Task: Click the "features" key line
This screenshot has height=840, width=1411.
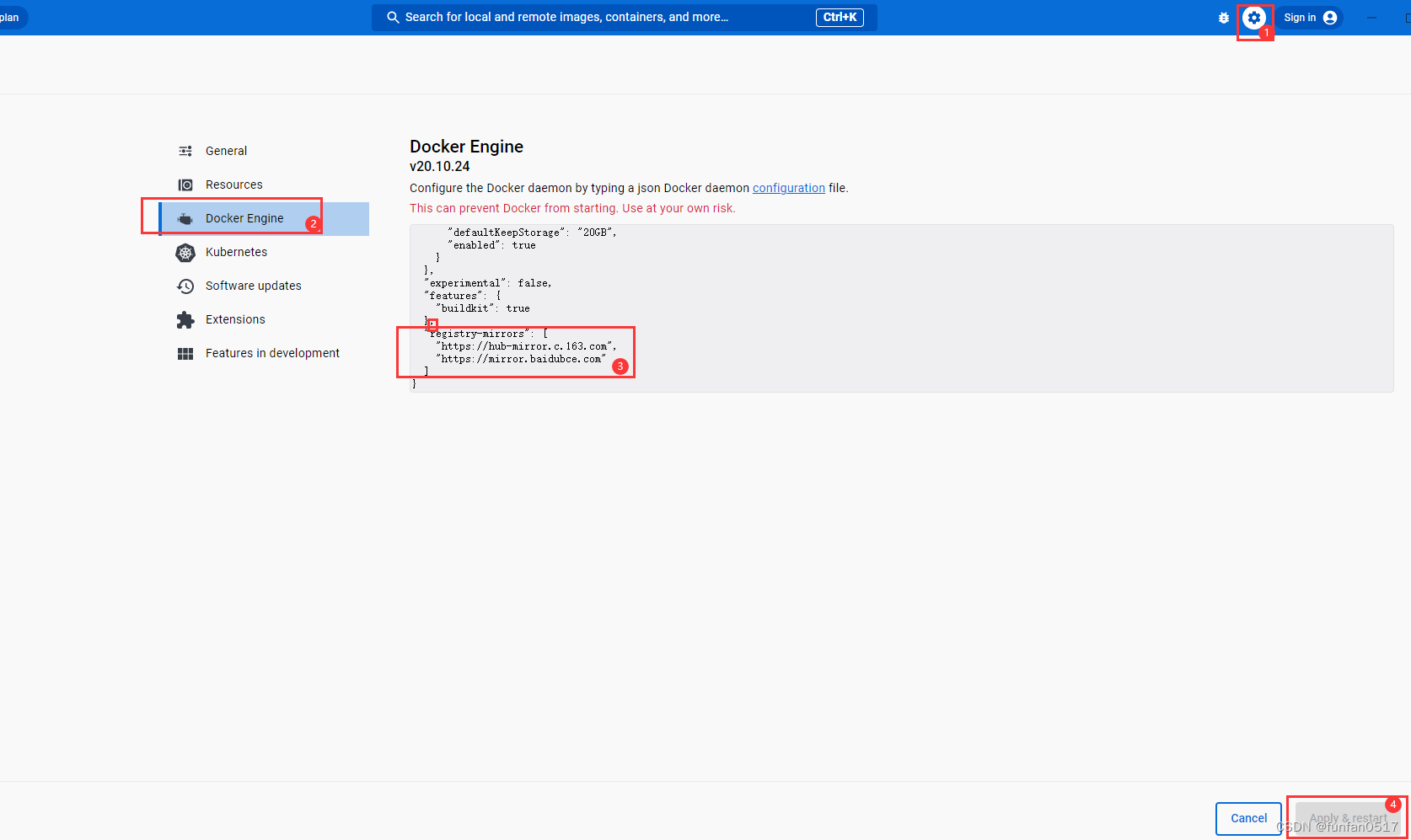Action: point(463,296)
